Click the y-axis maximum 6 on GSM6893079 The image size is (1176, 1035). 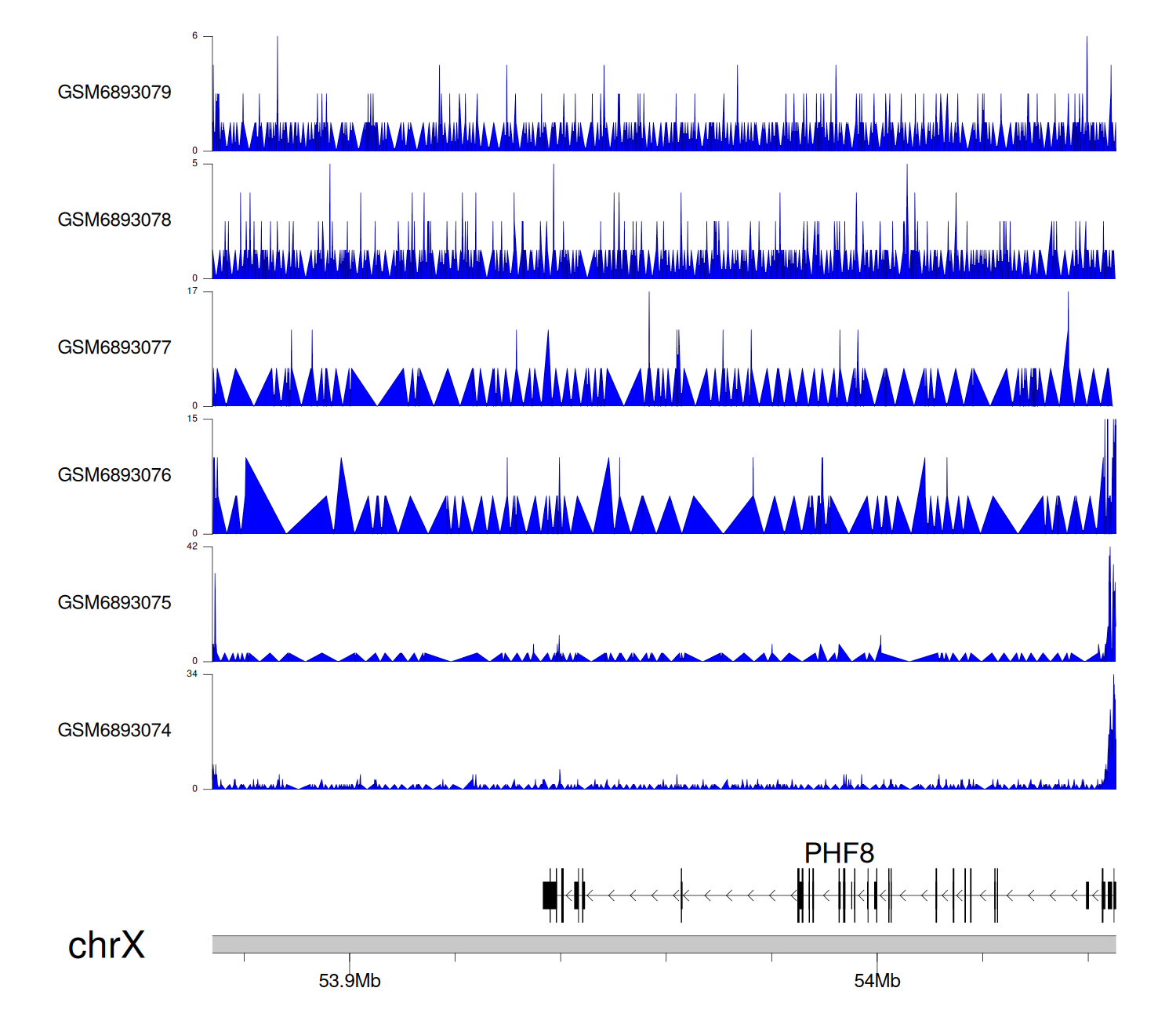(x=195, y=36)
